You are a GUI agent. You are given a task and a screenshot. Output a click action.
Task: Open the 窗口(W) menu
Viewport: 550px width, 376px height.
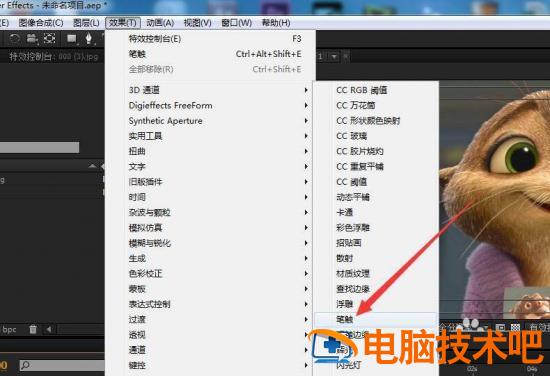236,23
